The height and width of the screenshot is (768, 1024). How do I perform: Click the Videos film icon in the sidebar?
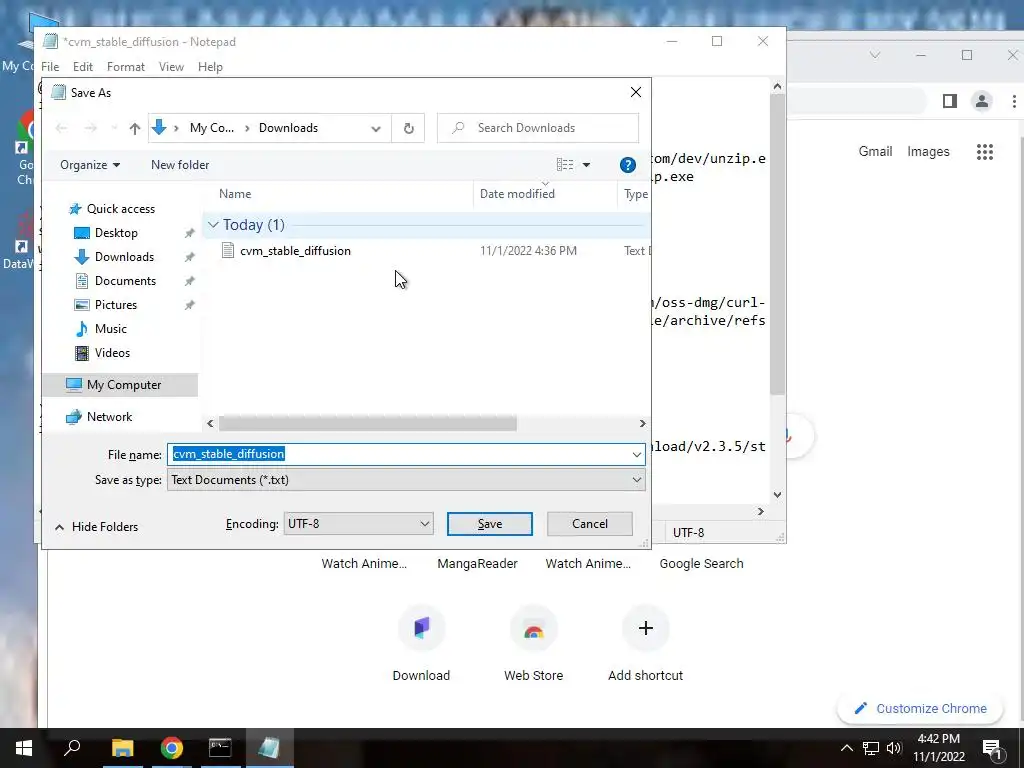tap(82, 353)
